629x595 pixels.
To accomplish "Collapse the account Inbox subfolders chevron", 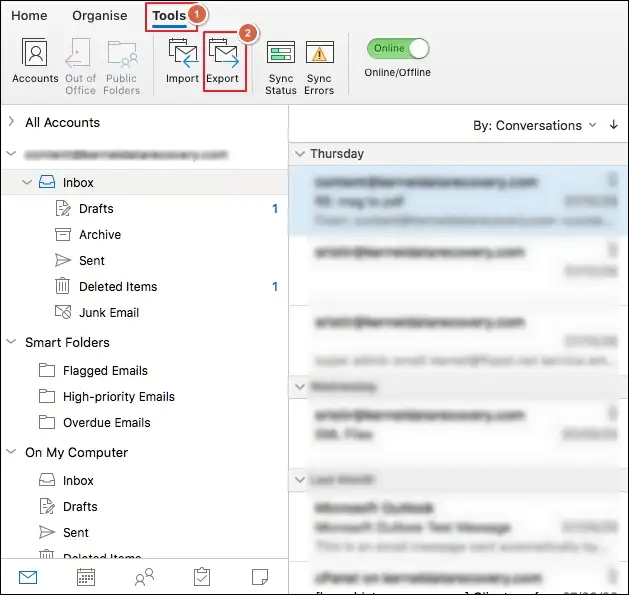I will [27, 182].
